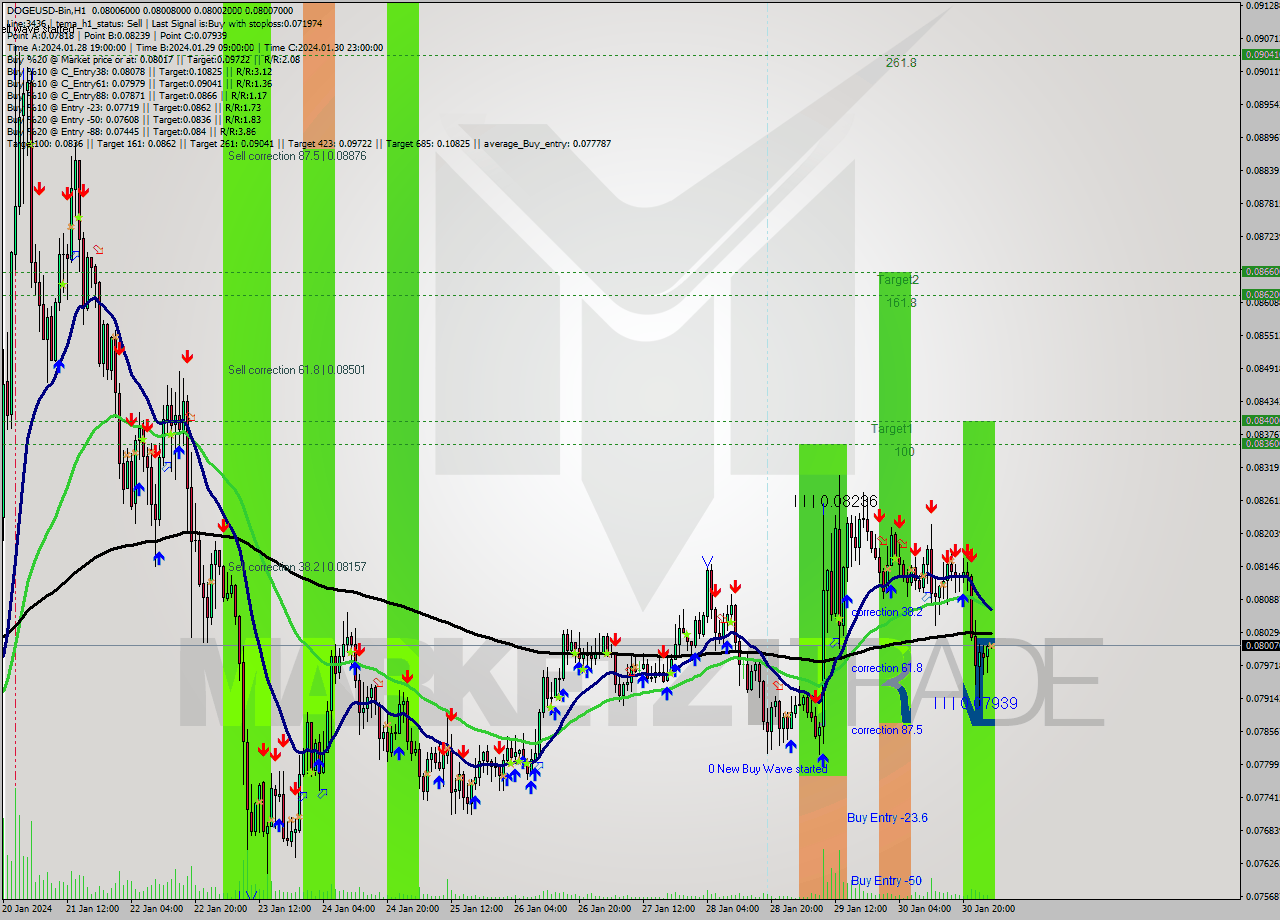1280x920 pixels.
Task: Click the 0.07914 price axis label
Action: (1262, 698)
